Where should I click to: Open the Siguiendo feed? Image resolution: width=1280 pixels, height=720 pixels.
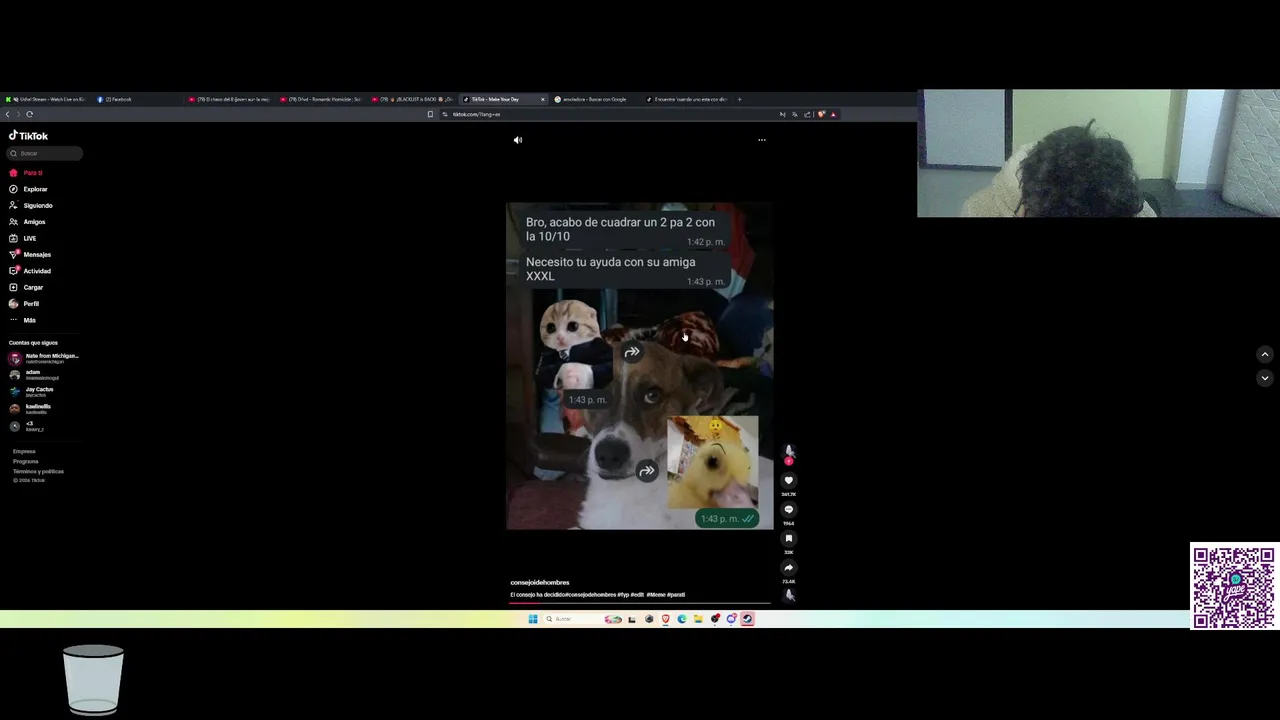pos(31,205)
